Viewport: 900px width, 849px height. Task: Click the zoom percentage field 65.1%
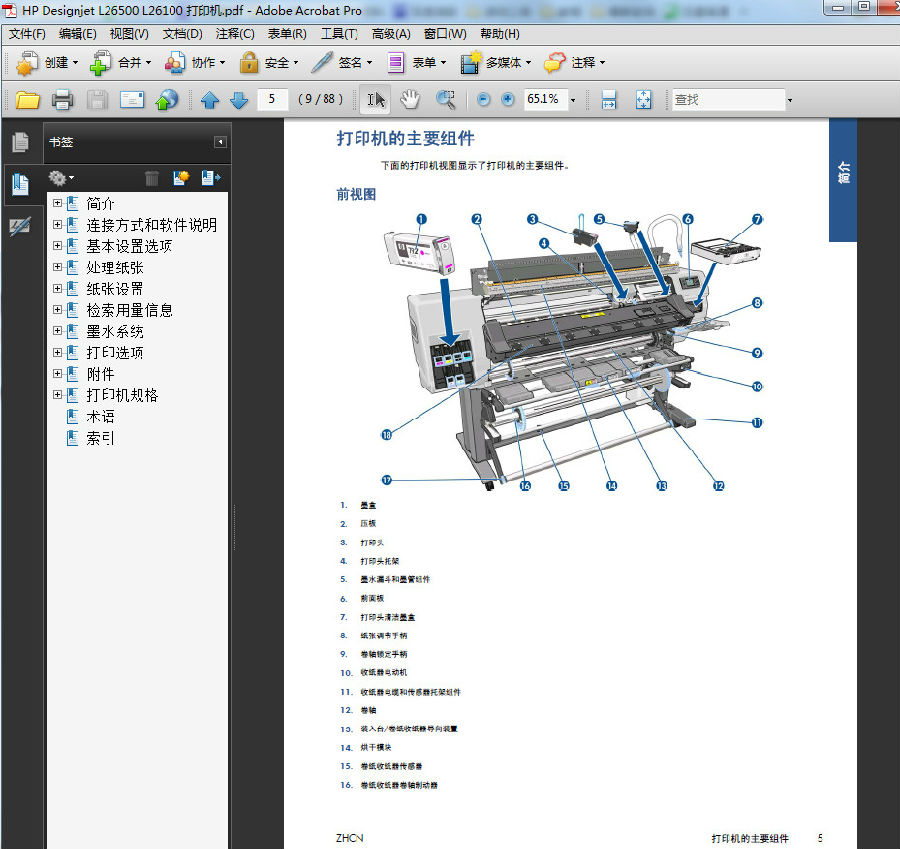pyautogui.click(x=545, y=99)
